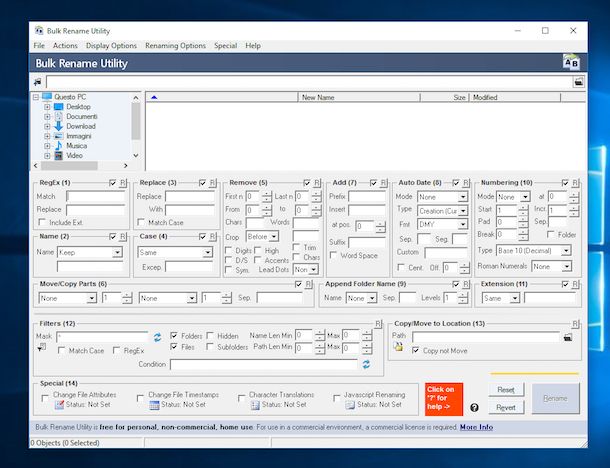Click the Revert button
Screen dimensions: 610x468
pos(506,407)
